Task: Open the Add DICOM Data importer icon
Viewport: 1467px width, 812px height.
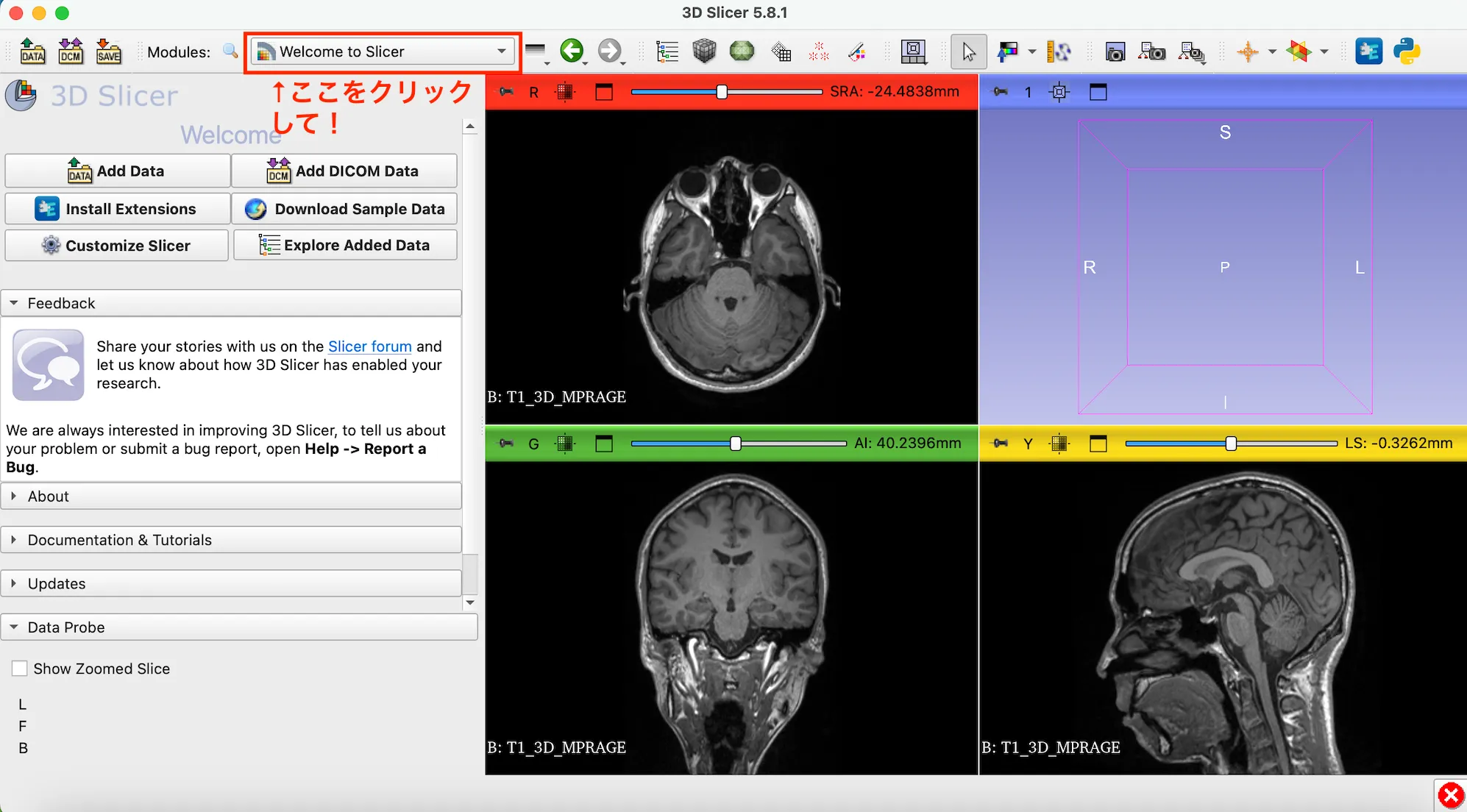Action: click(x=71, y=51)
